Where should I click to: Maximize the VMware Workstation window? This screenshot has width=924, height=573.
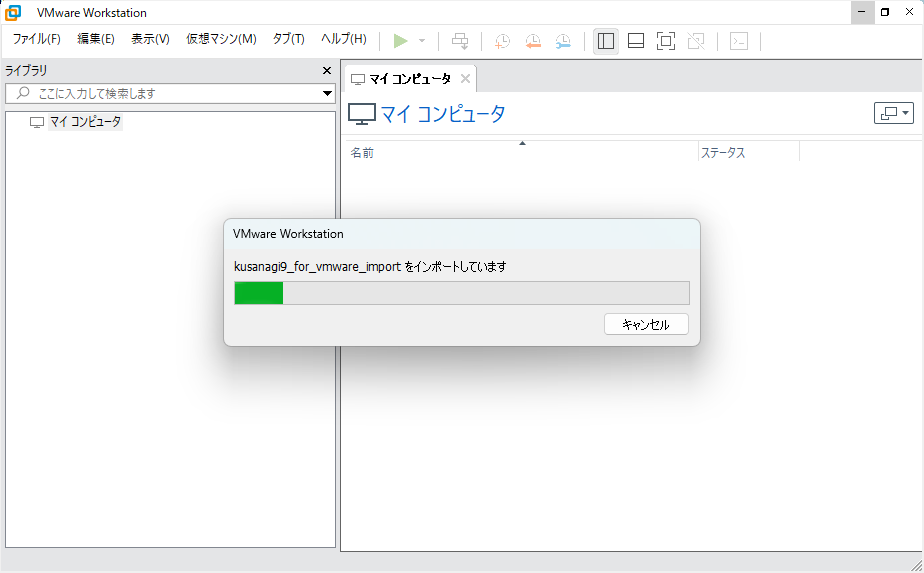(x=885, y=12)
